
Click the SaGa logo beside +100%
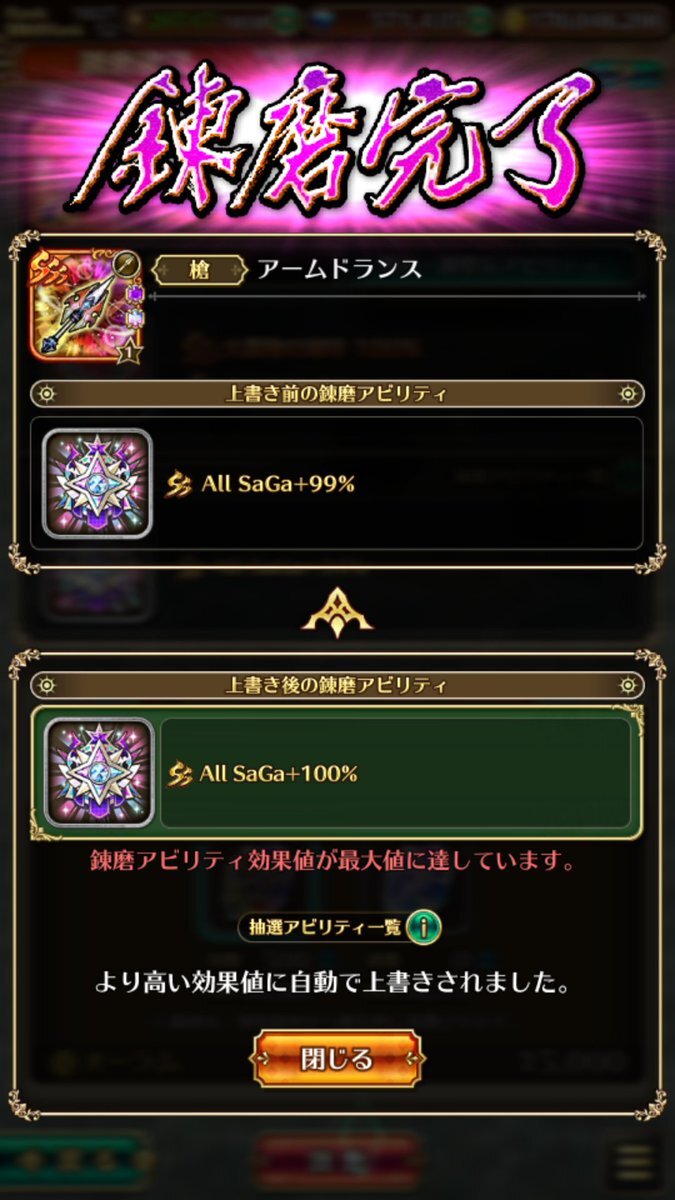pos(180,773)
